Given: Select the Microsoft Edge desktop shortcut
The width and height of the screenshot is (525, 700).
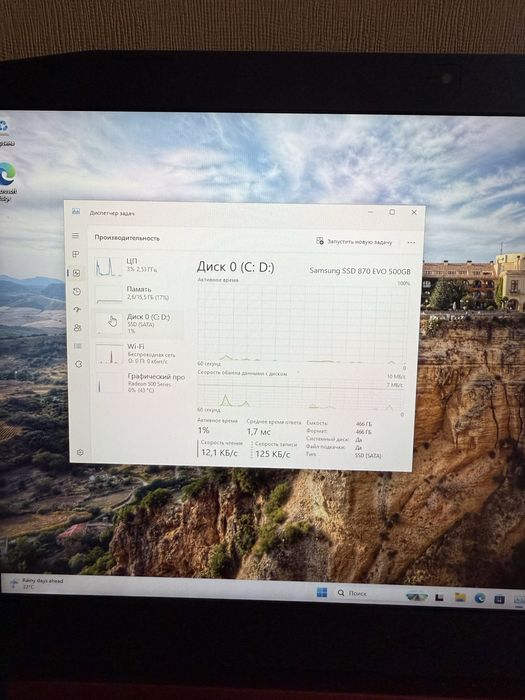Looking at the screenshot, I should click(7, 181).
